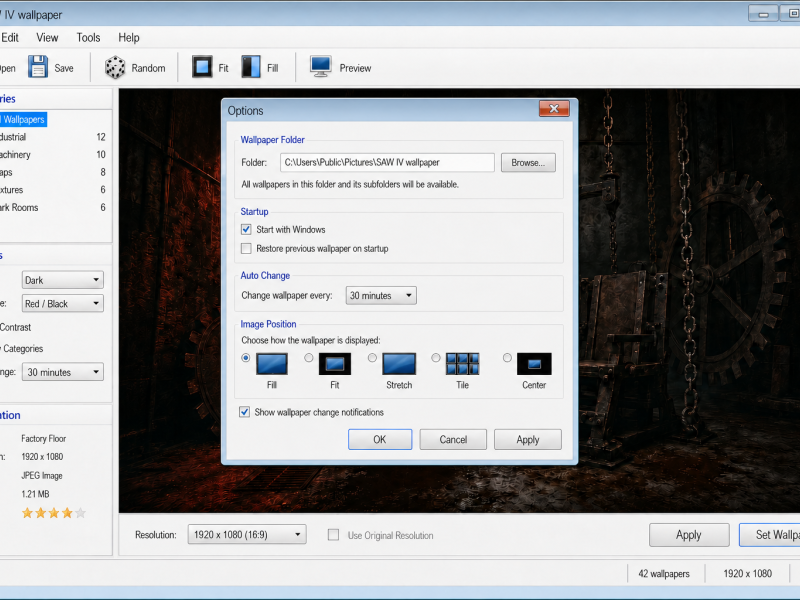The height and width of the screenshot is (600, 800).
Task: Set rating to the first star
Action: click(27, 513)
